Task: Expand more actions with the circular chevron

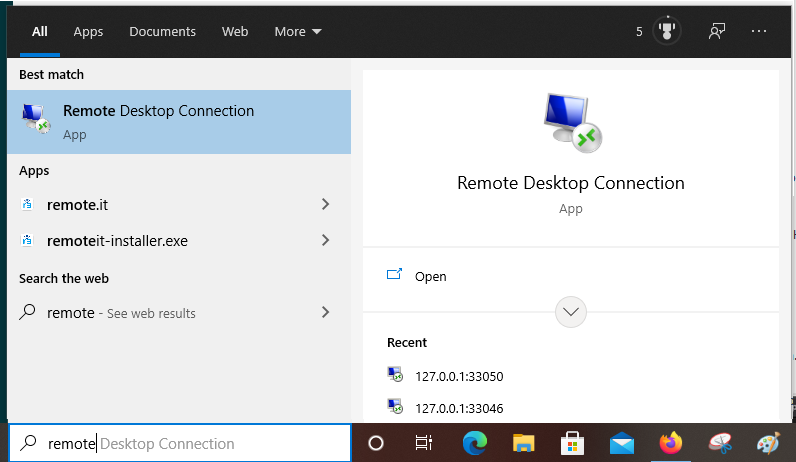Action: point(571,312)
